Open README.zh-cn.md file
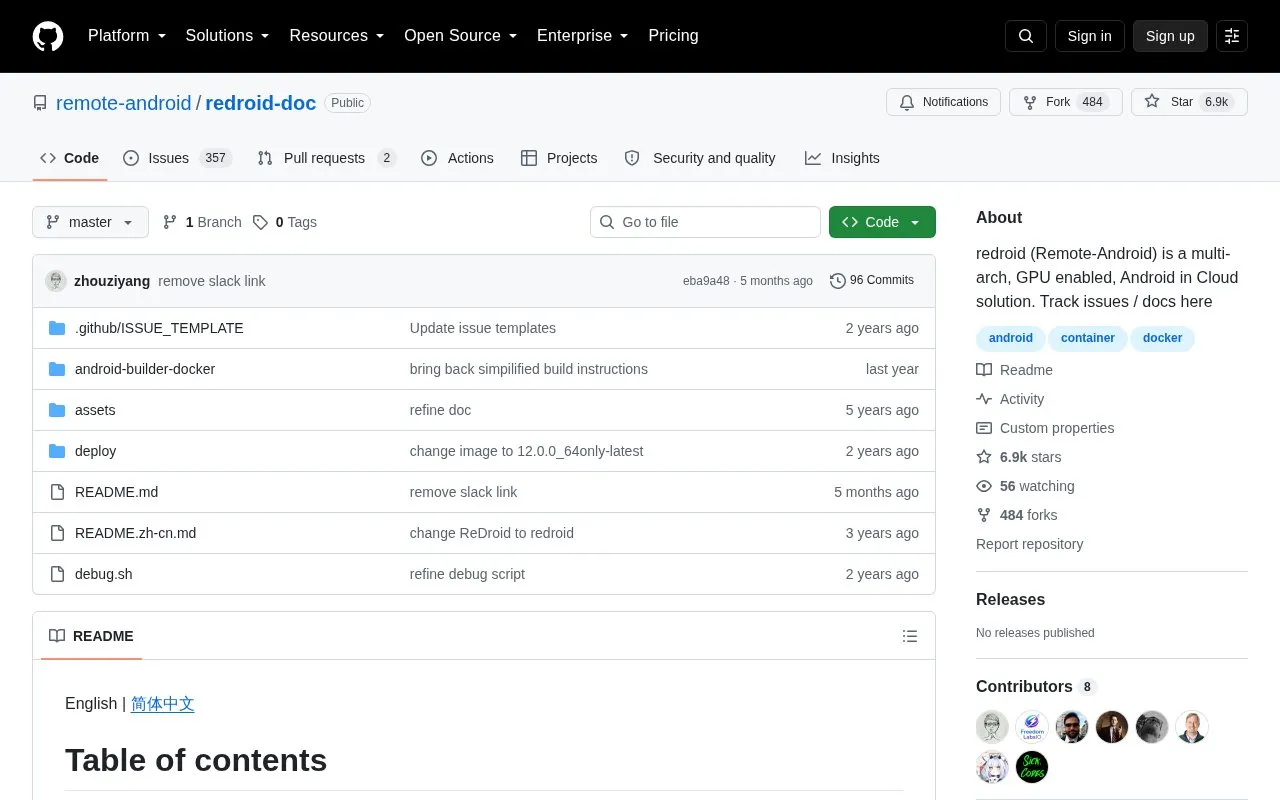The width and height of the screenshot is (1280, 800). click(135, 533)
